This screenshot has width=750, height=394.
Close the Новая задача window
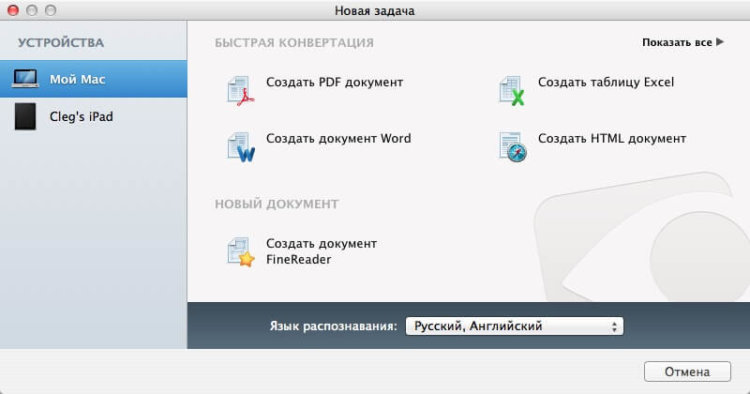(13, 10)
